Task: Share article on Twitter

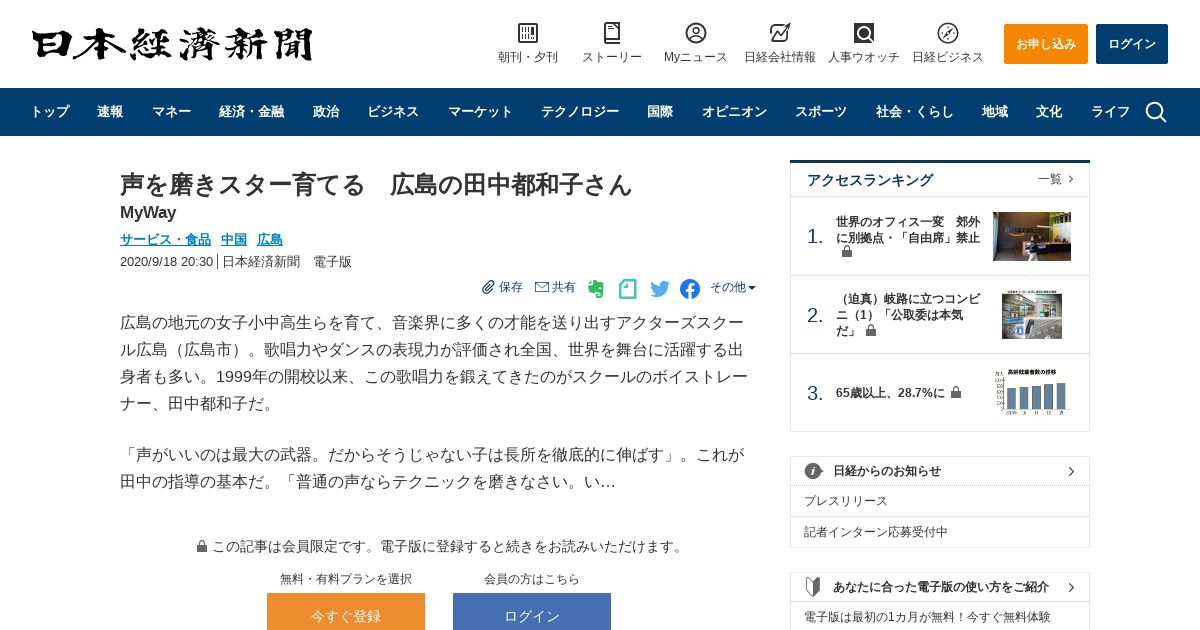Action: point(660,289)
